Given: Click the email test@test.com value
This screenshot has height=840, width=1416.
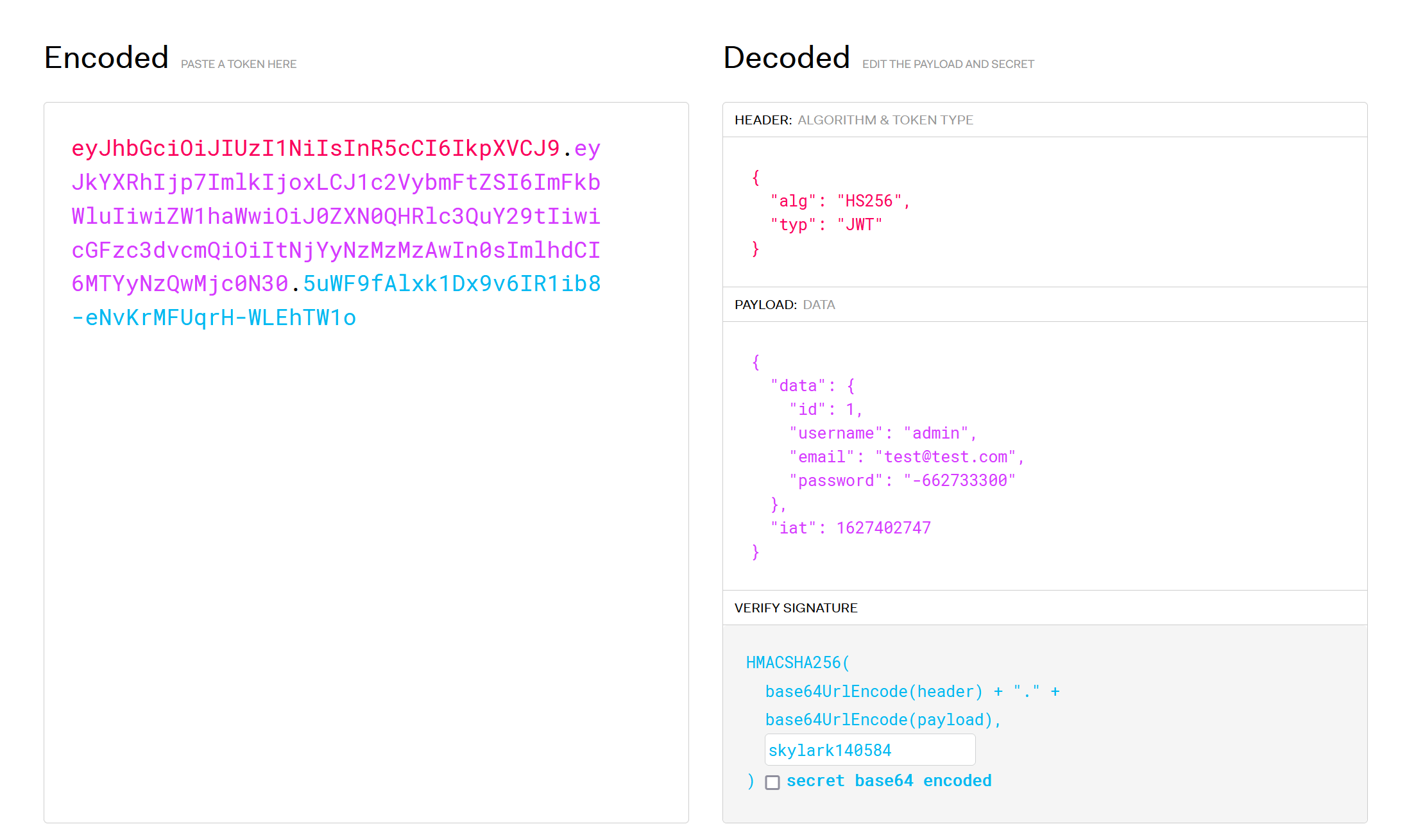Looking at the screenshot, I should 946,457.
